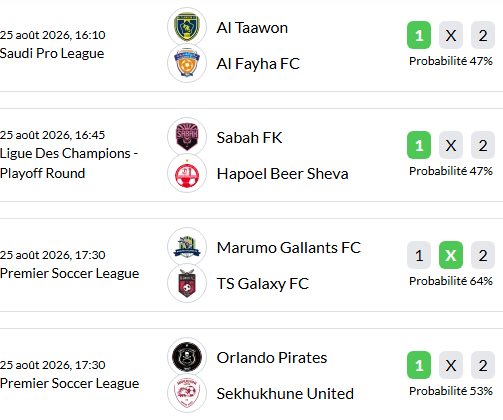503x420 pixels.
Task: Open the Orlando Pirates skull logo
Action: click(x=187, y=357)
